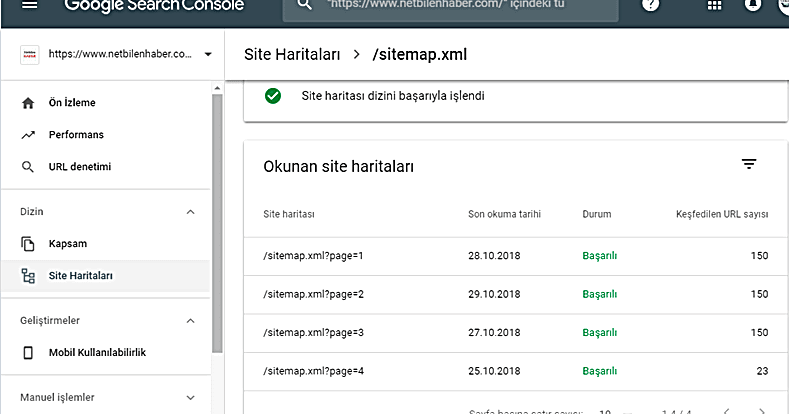Click date 25.10.2018 cell
This screenshot has width=789, height=414.
(494, 371)
